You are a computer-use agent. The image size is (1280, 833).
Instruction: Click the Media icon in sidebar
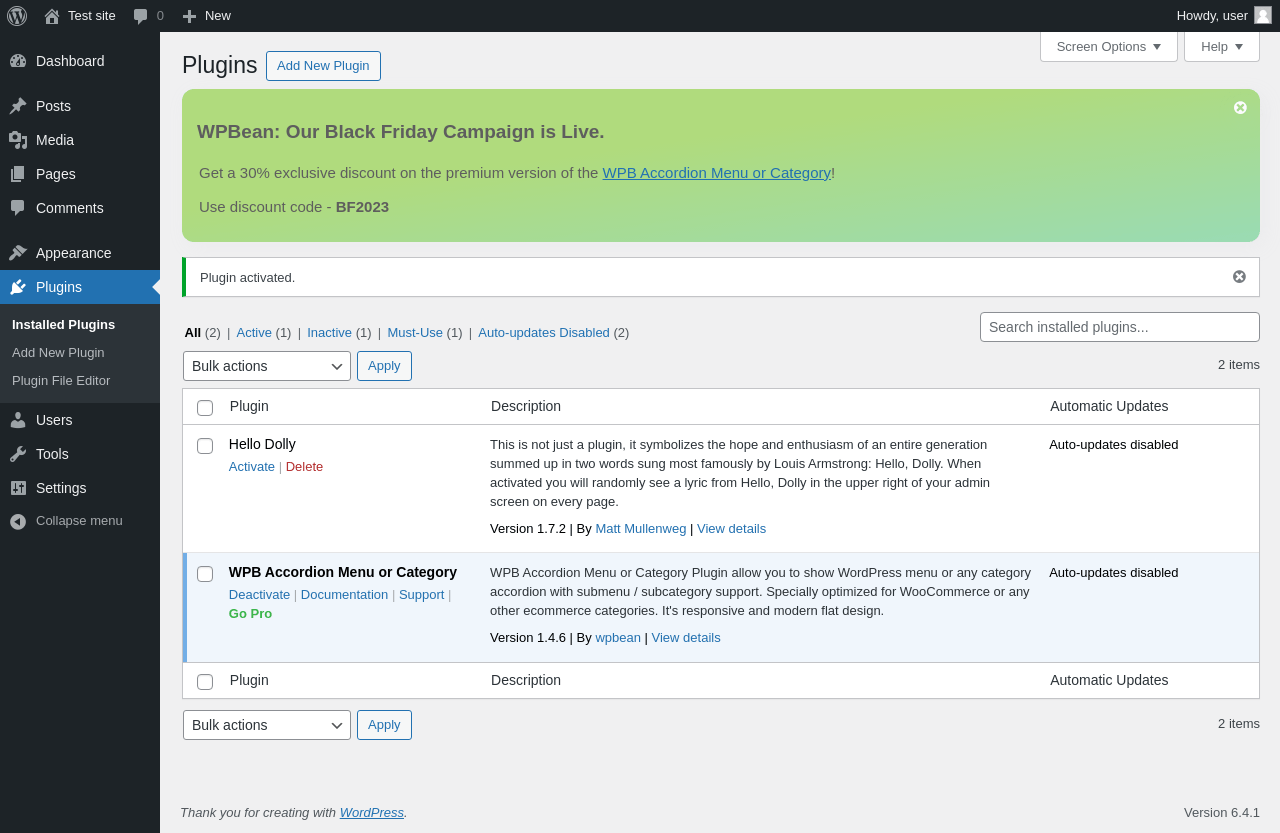tap(18, 140)
